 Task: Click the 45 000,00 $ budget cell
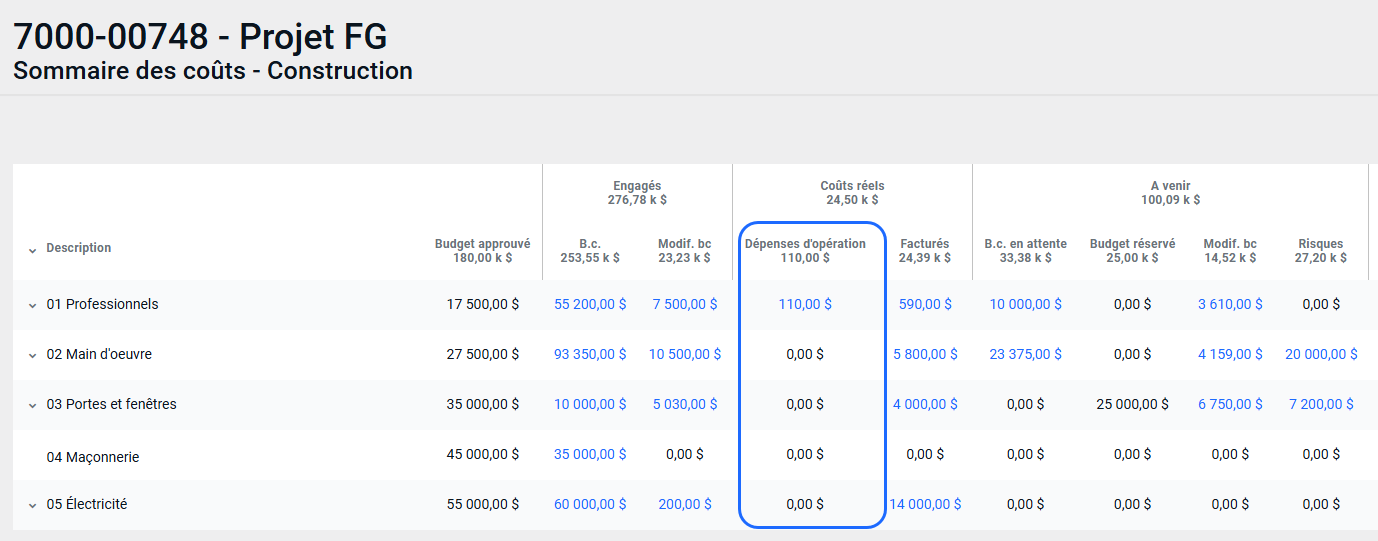point(482,454)
